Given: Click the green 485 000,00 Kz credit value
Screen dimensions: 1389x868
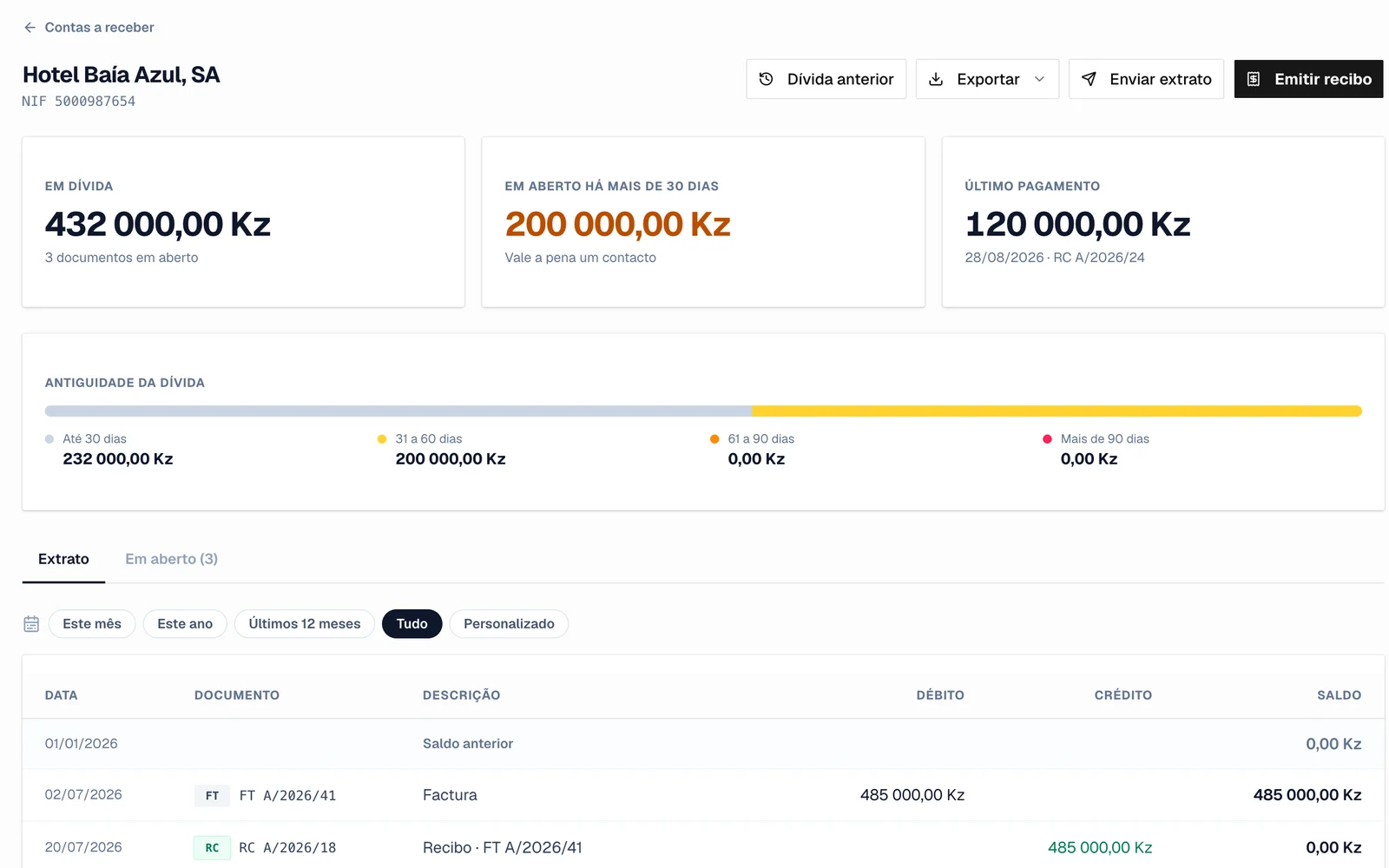Looking at the screenshot, I should pos(1100,848).
